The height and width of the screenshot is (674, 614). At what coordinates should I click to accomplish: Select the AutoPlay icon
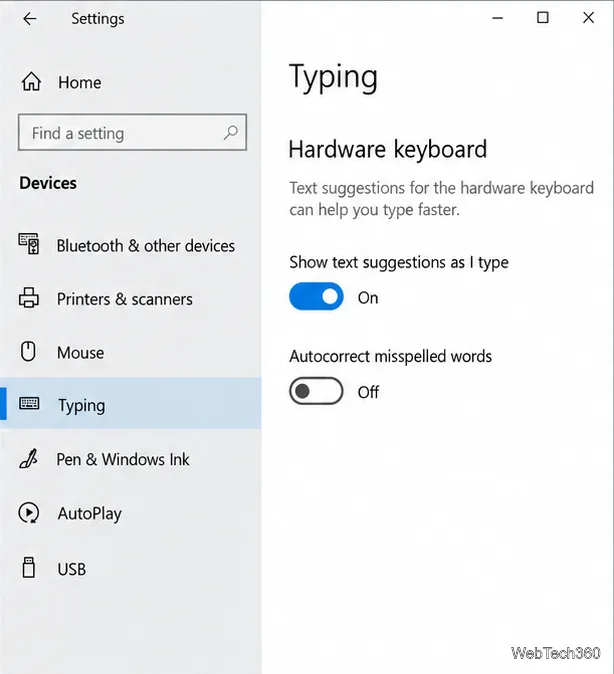pyautogui.click(x=29, y=513)
